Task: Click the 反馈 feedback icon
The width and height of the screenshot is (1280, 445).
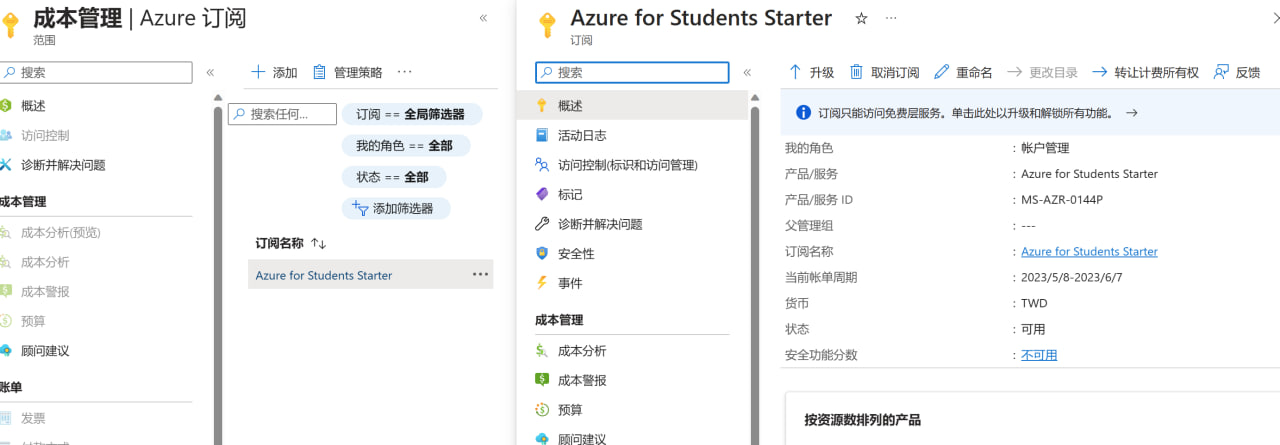Action: [x=1221, y=72]
